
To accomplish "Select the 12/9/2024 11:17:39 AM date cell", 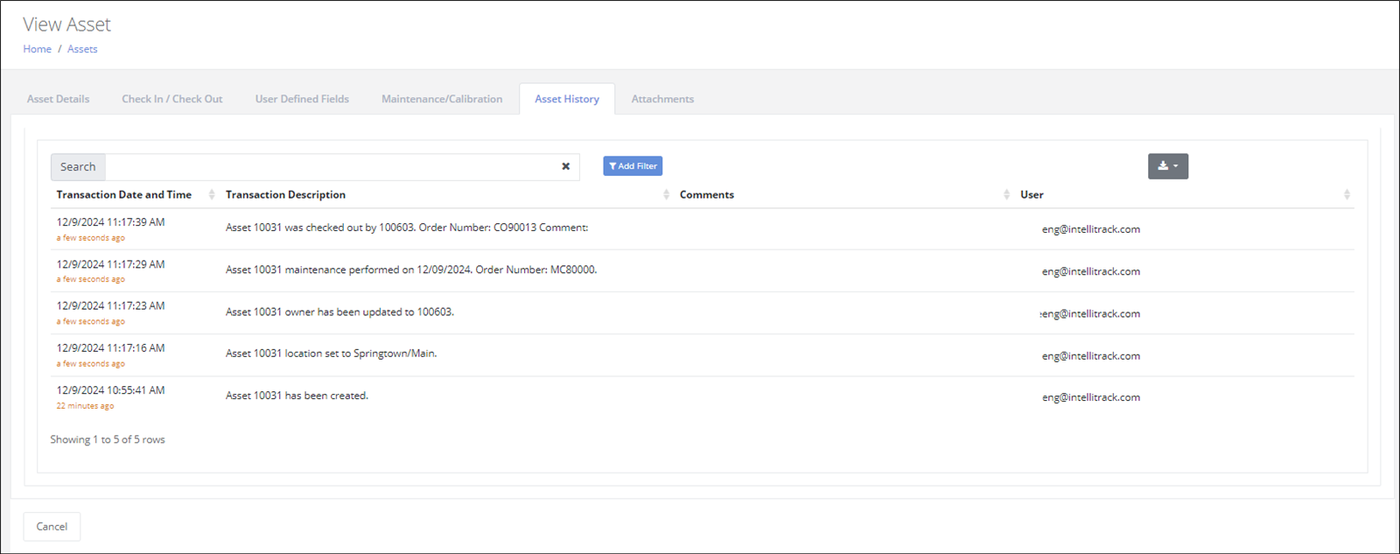I will point(111,222).
